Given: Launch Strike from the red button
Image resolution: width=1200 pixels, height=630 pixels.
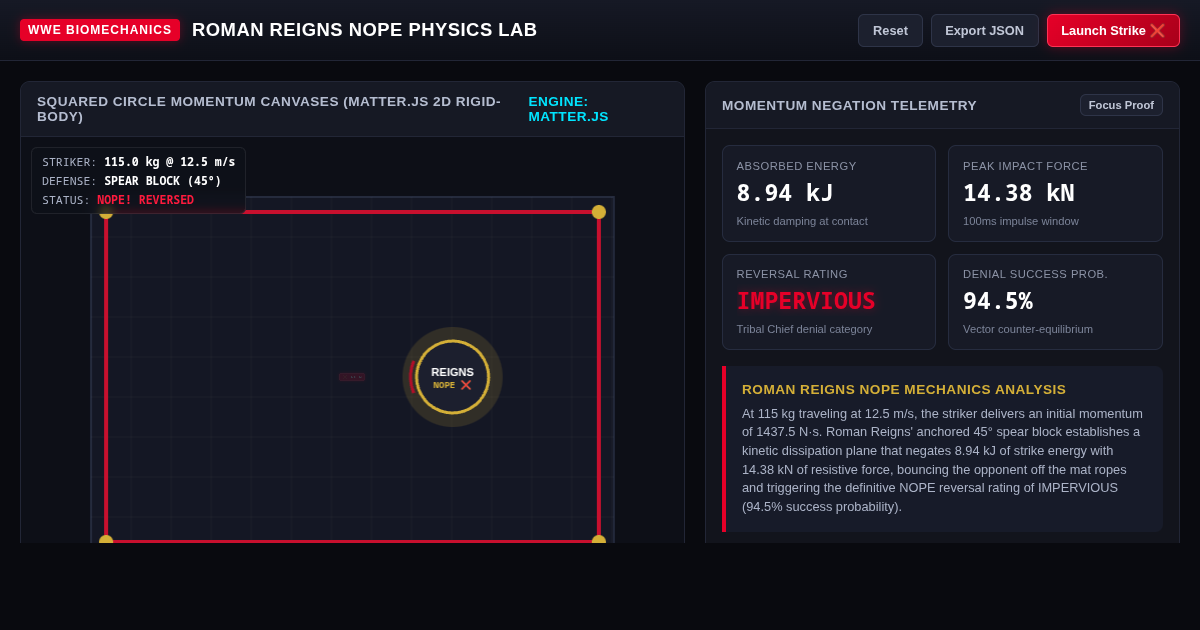Looking at the screenshot, I should pyautogui.click(x=1113, y=30).
